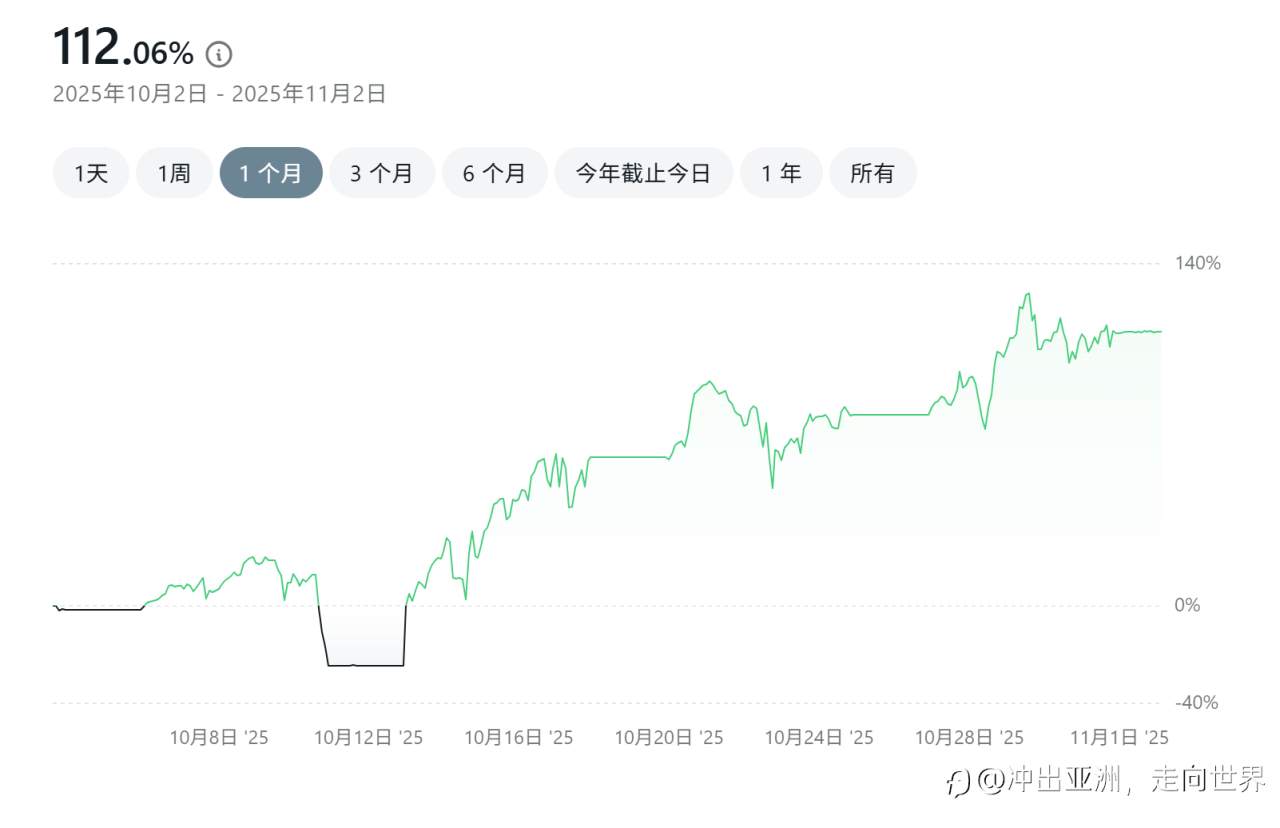Image resolution: width=1280 pixels, height=828 pixels.
Task: Open the 今年截止今日 range
Action: (643, 173)
